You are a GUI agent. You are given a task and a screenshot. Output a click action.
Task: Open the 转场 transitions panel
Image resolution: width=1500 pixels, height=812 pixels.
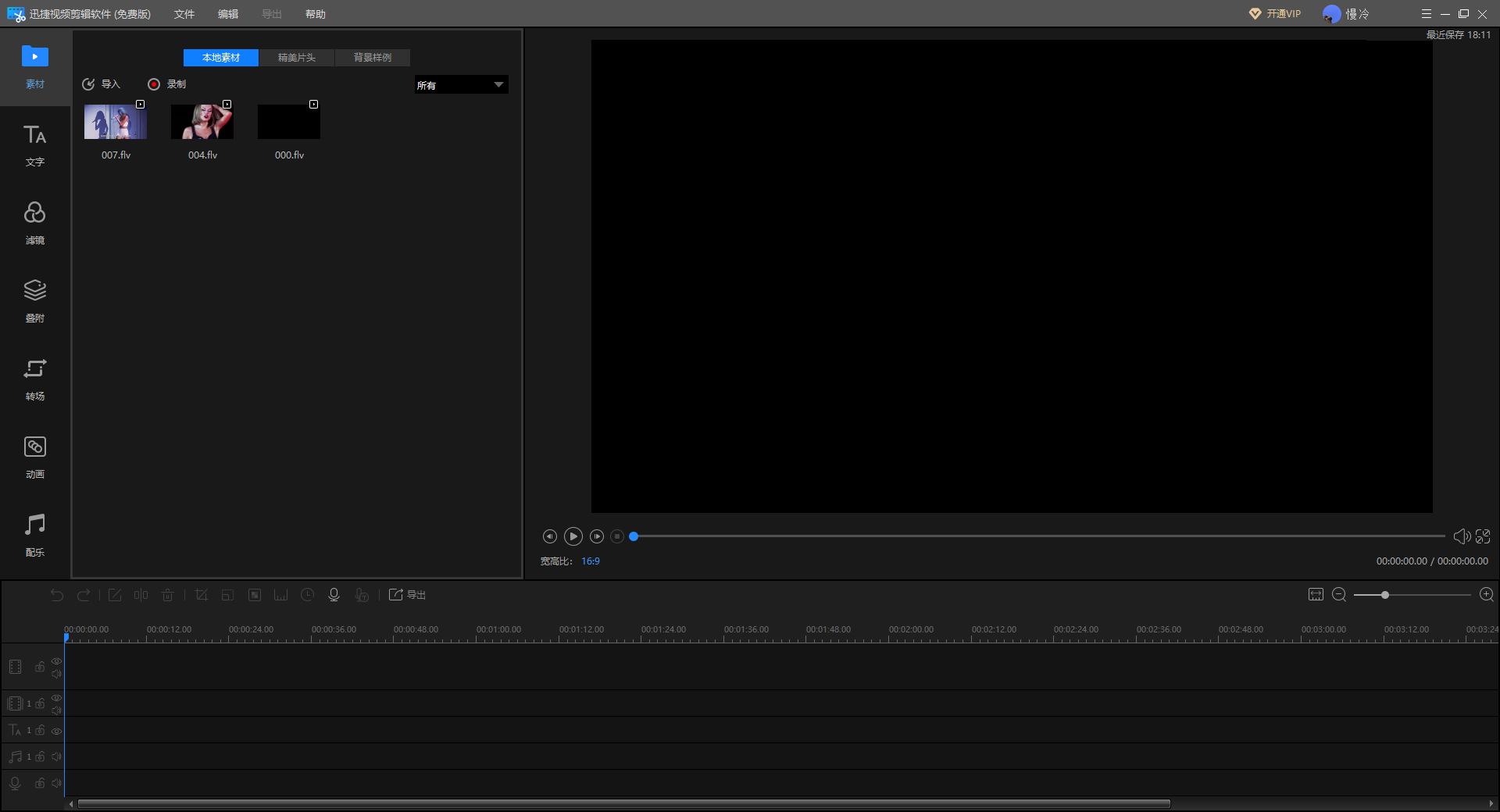tap(35, 379)
